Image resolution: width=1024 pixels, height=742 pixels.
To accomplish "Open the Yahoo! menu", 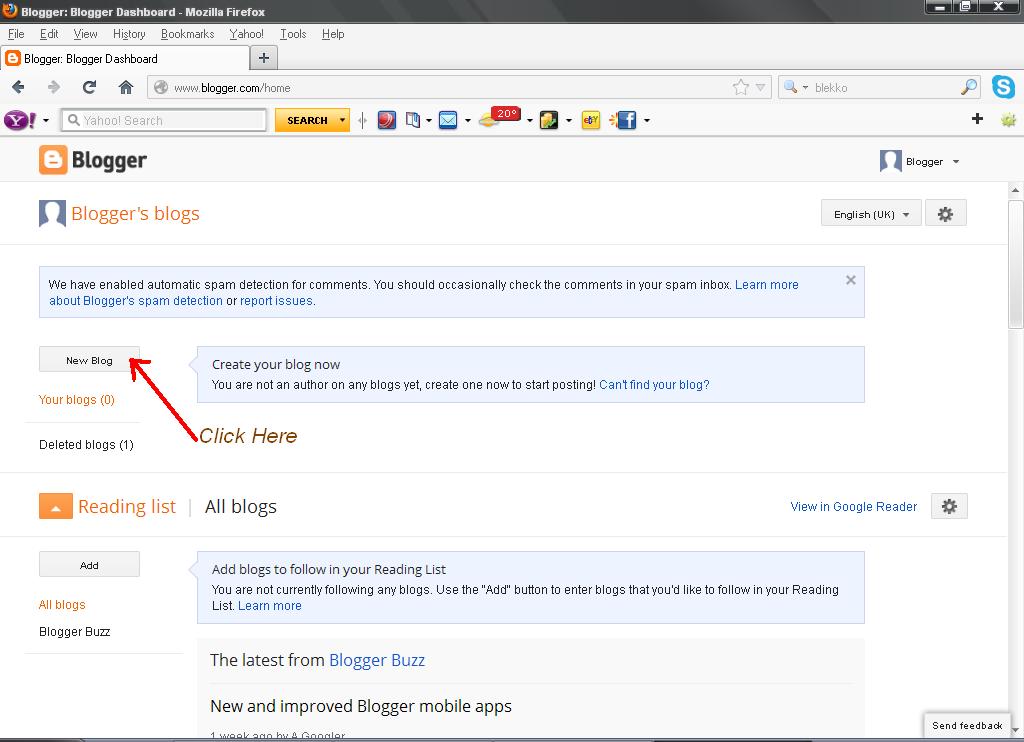I will coord(246,34).
